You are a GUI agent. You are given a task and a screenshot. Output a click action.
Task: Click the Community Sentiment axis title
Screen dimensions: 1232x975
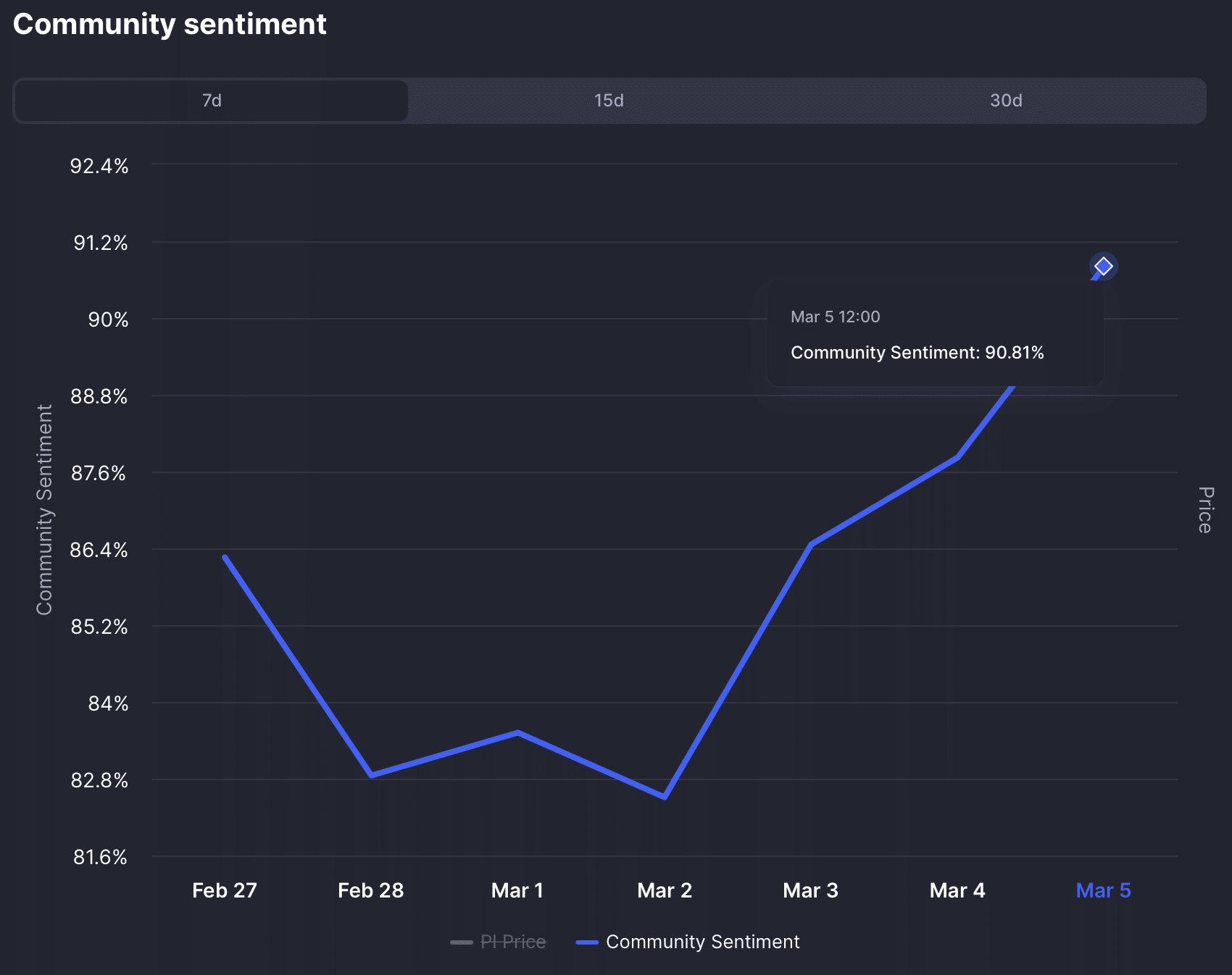coord(45,503)
